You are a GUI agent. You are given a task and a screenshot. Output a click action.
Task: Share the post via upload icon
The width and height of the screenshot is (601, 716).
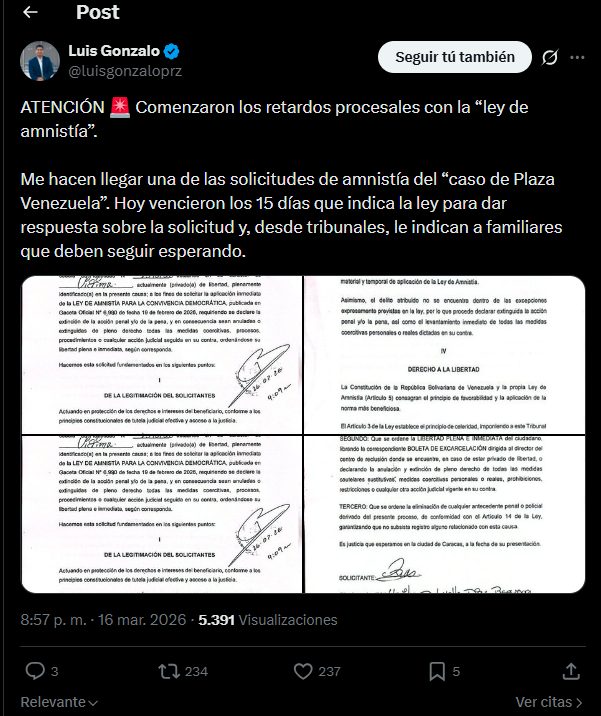[x=571, y=671]
